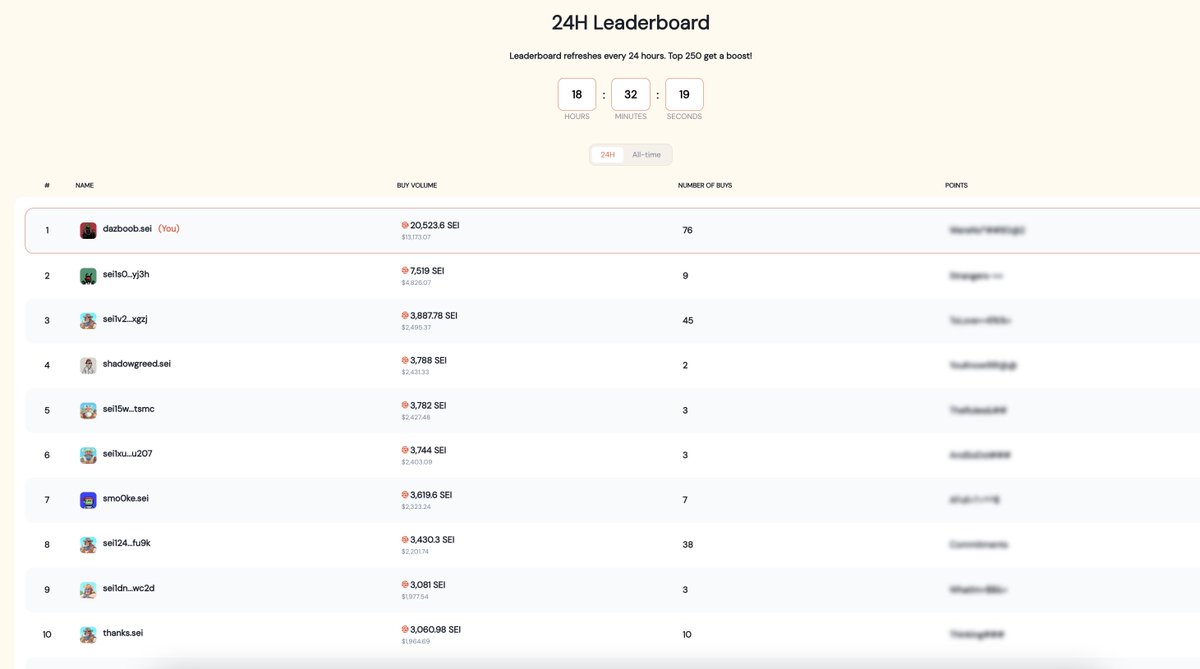Click the 18 hours countdown box
1200x669 pixels.
click(577, 94)
